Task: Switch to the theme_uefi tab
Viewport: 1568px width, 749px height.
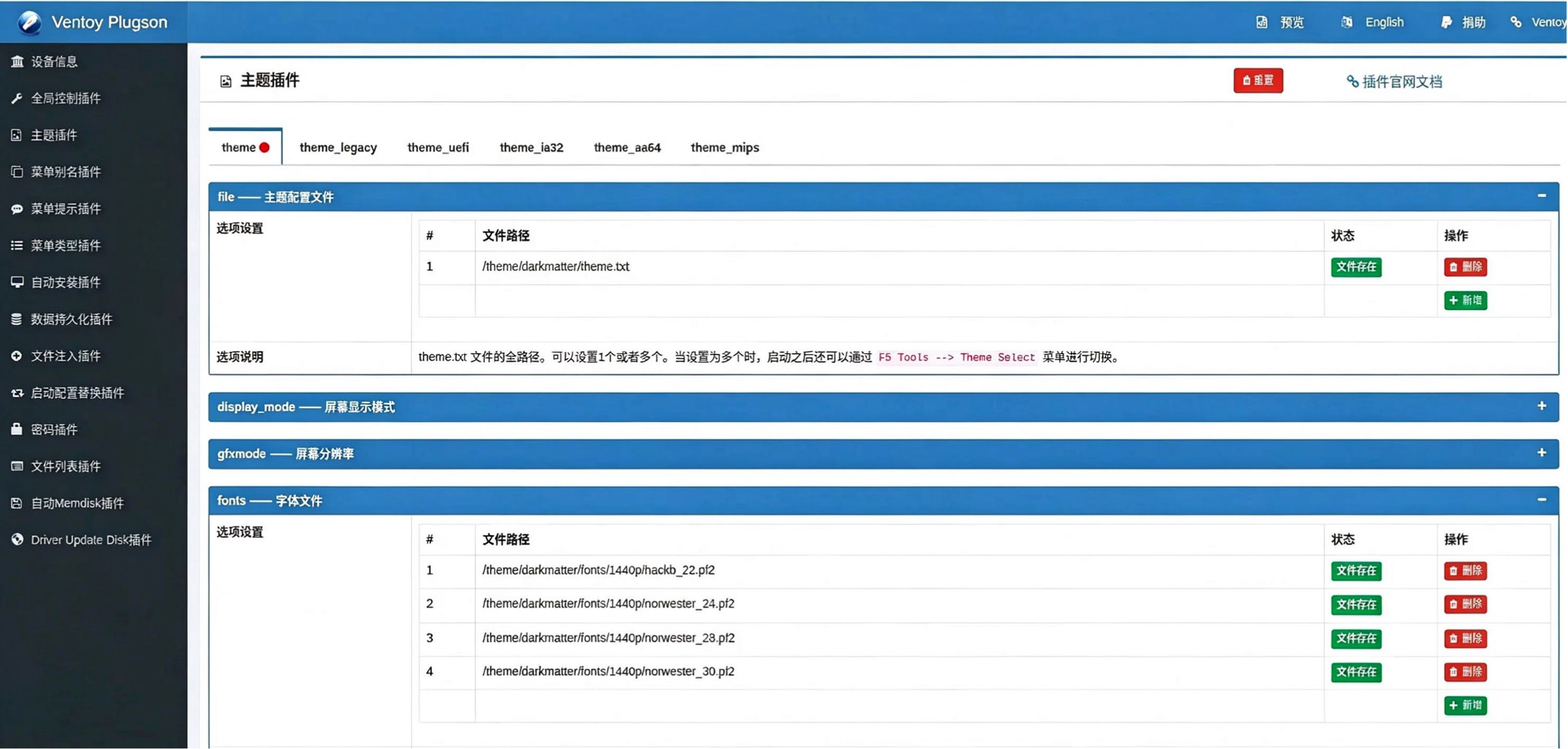Action: point(438,147)
